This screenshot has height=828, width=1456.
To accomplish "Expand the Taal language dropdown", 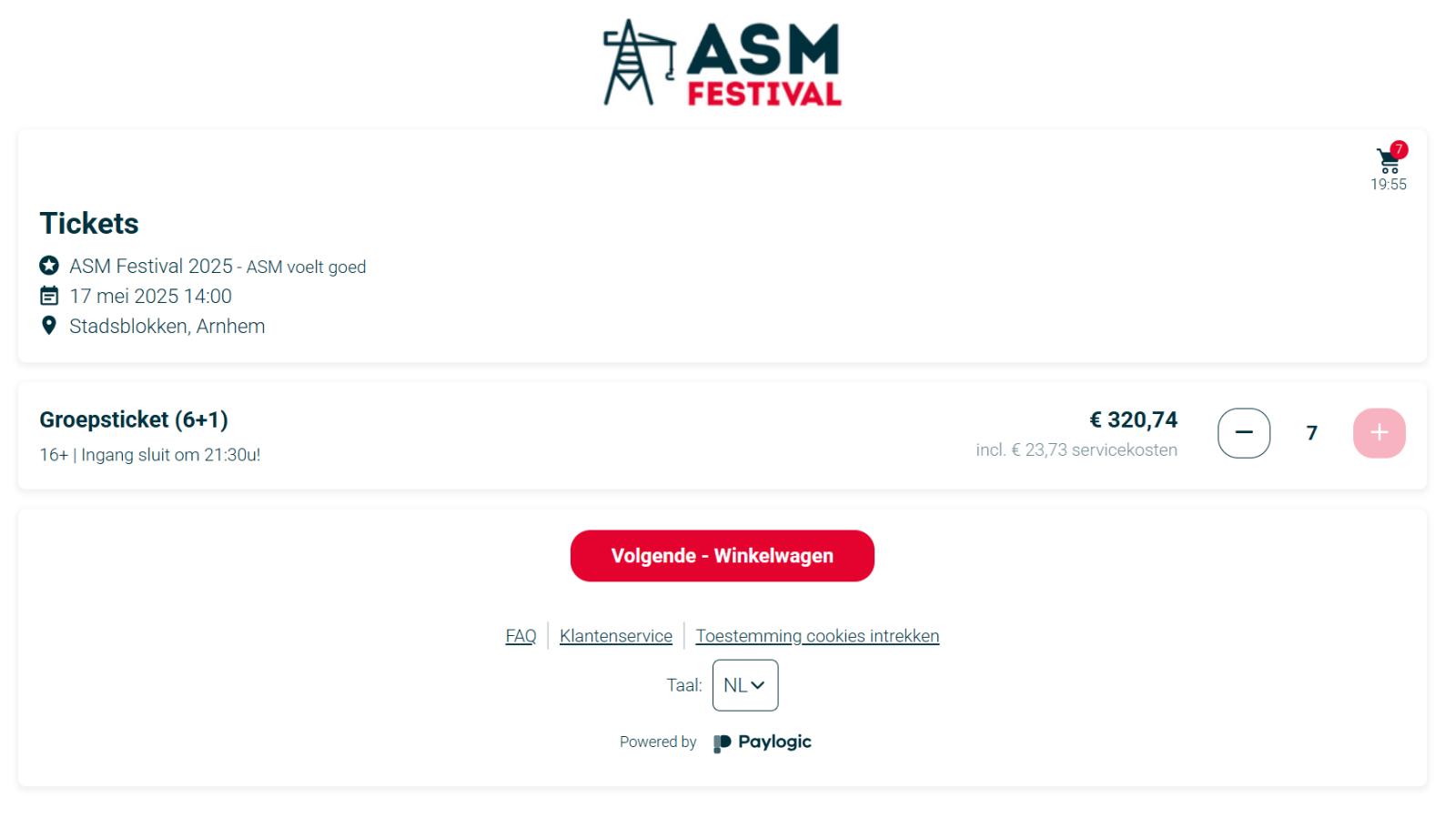I will 744,685.
